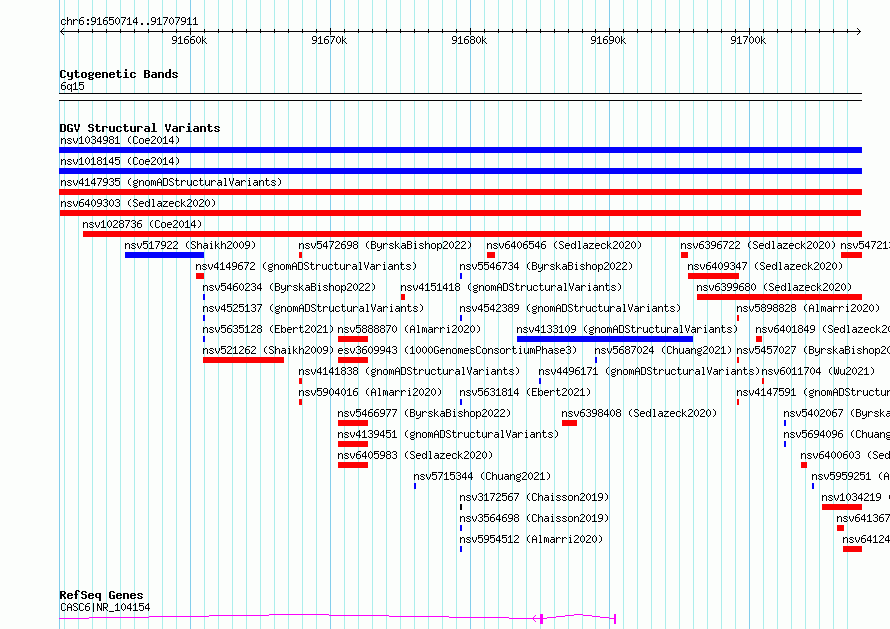Open the CASC6|NR_104154 gene label
Viewport: 890px width, 629px height.
105,607
